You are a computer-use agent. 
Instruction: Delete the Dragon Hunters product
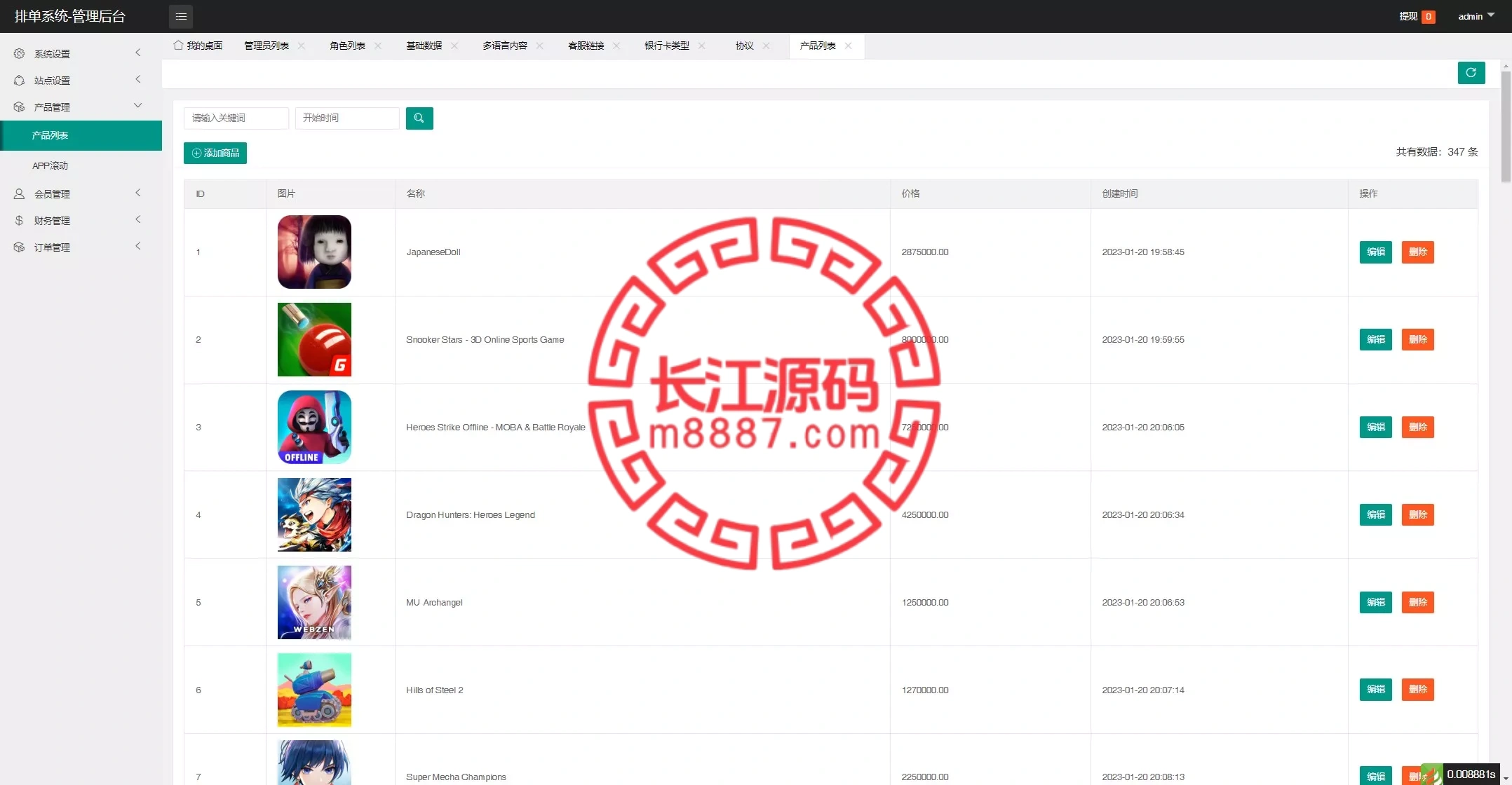pyautogui.click(x=1417, y=514)
